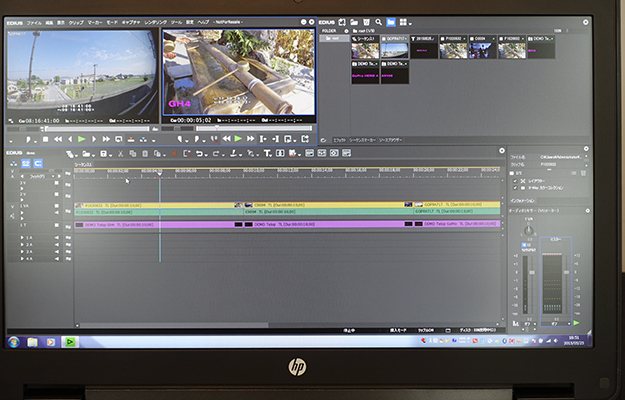Select the Title (T) tool in the timeline toolbar
The image size is (625, 400).
pyautogui.click(x=267, y=153)
